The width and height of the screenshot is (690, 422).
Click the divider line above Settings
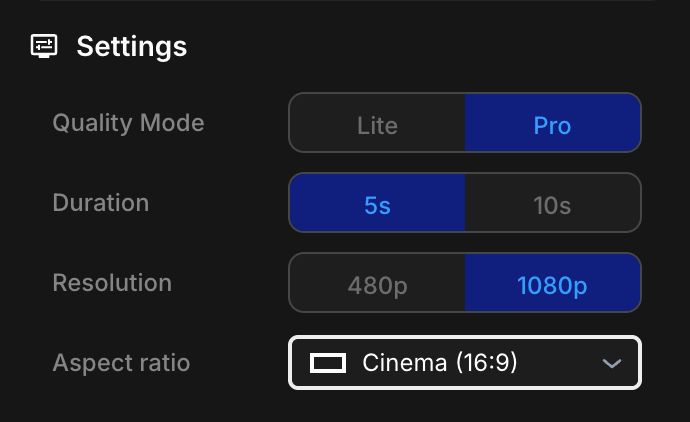point(345,1)
